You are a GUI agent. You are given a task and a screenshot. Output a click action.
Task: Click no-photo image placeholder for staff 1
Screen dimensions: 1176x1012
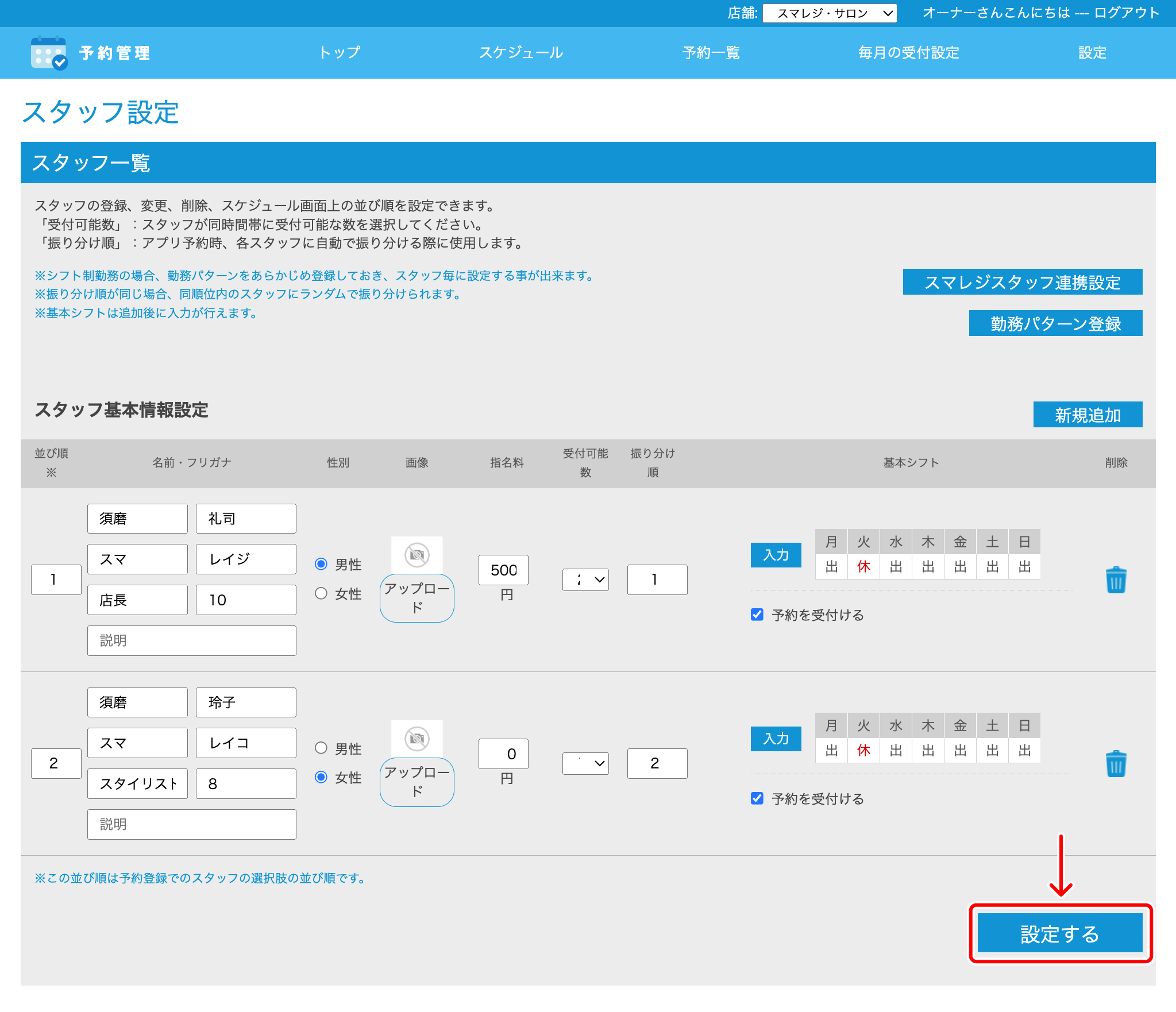pyautogui.click(x=417, y=555)
